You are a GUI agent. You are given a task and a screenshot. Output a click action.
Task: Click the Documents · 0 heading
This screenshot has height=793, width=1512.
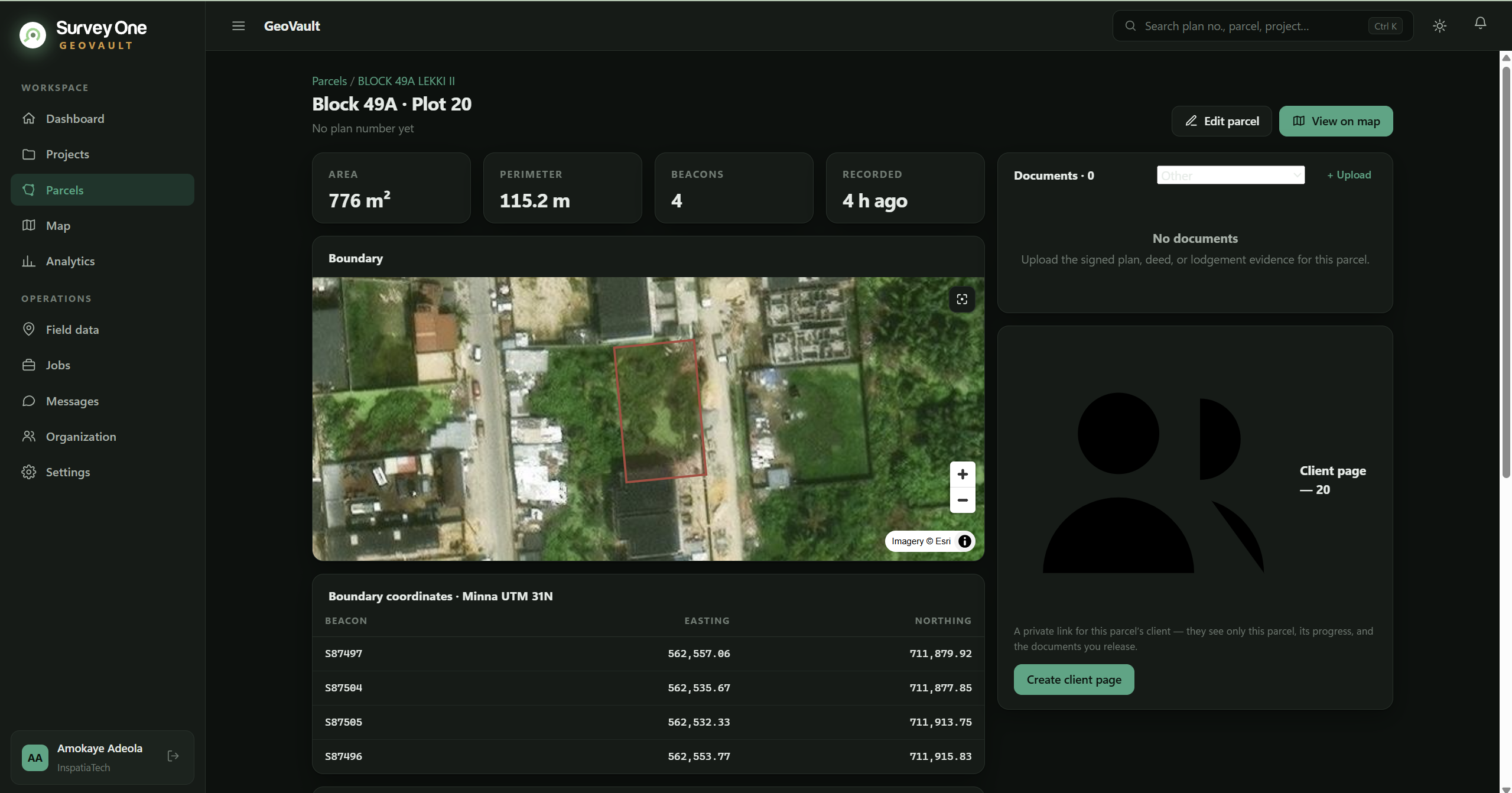pyautogui.click(x=1053, y=175)
